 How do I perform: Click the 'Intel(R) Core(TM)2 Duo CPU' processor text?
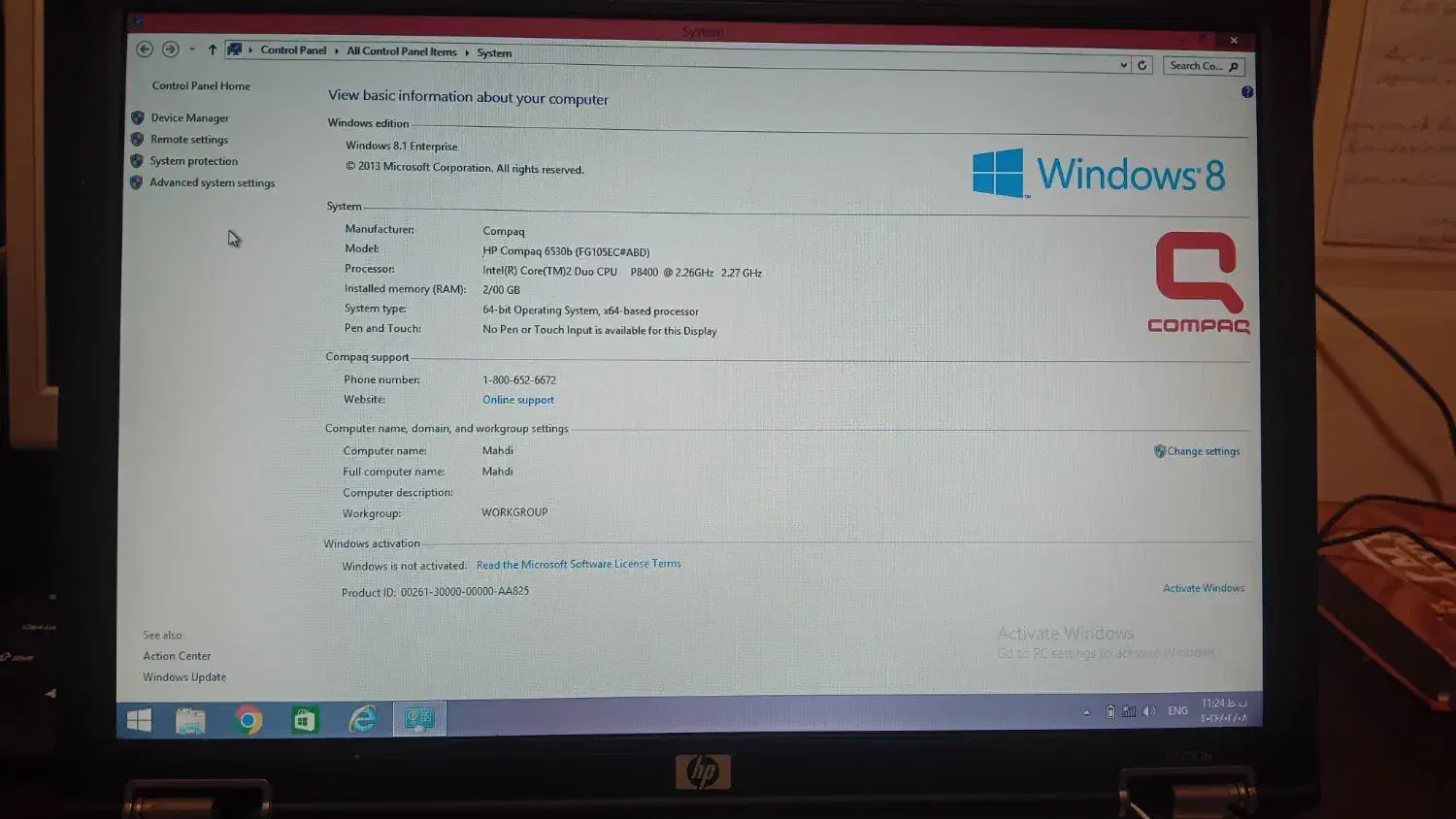pos(549,272)
